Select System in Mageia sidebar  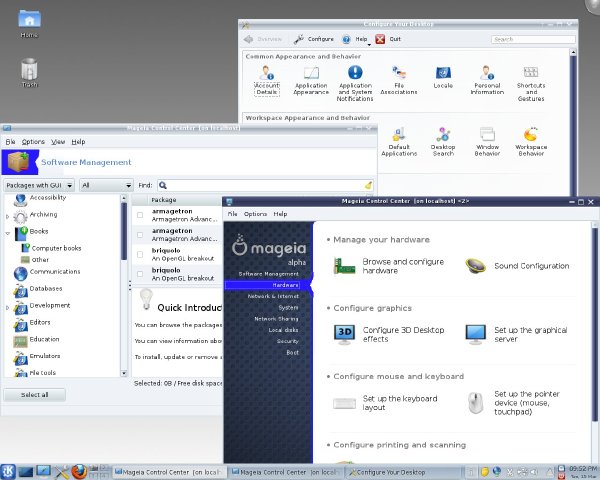coord(289,308)
